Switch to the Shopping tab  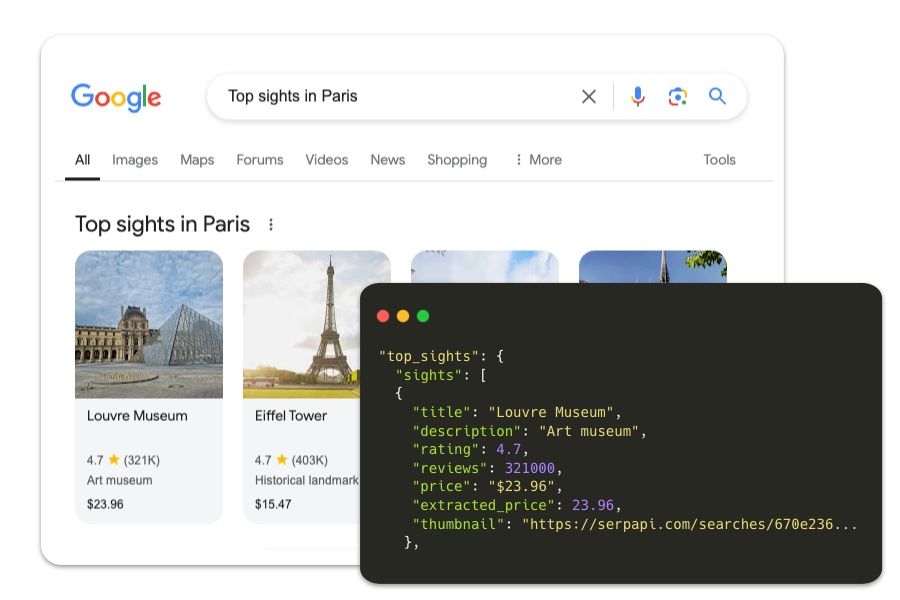point(456,160)
